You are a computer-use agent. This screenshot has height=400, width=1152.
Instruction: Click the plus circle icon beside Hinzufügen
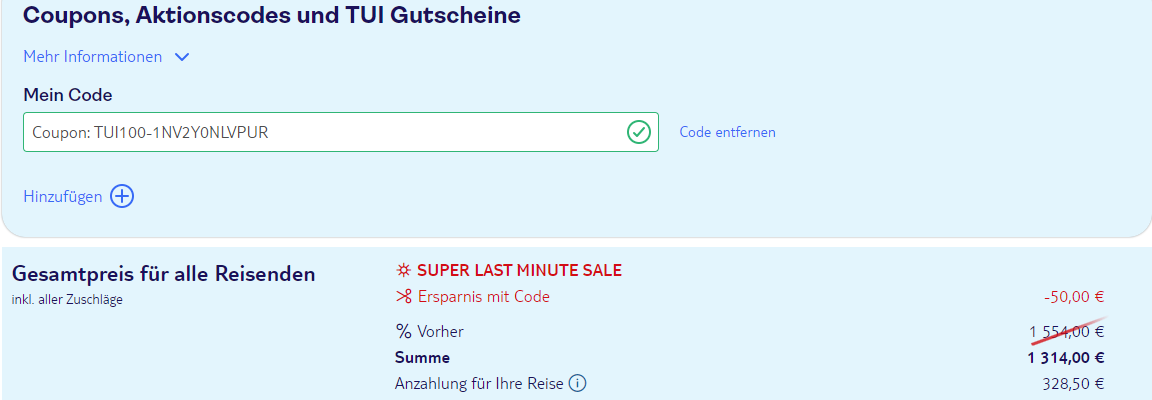[122, 196]
